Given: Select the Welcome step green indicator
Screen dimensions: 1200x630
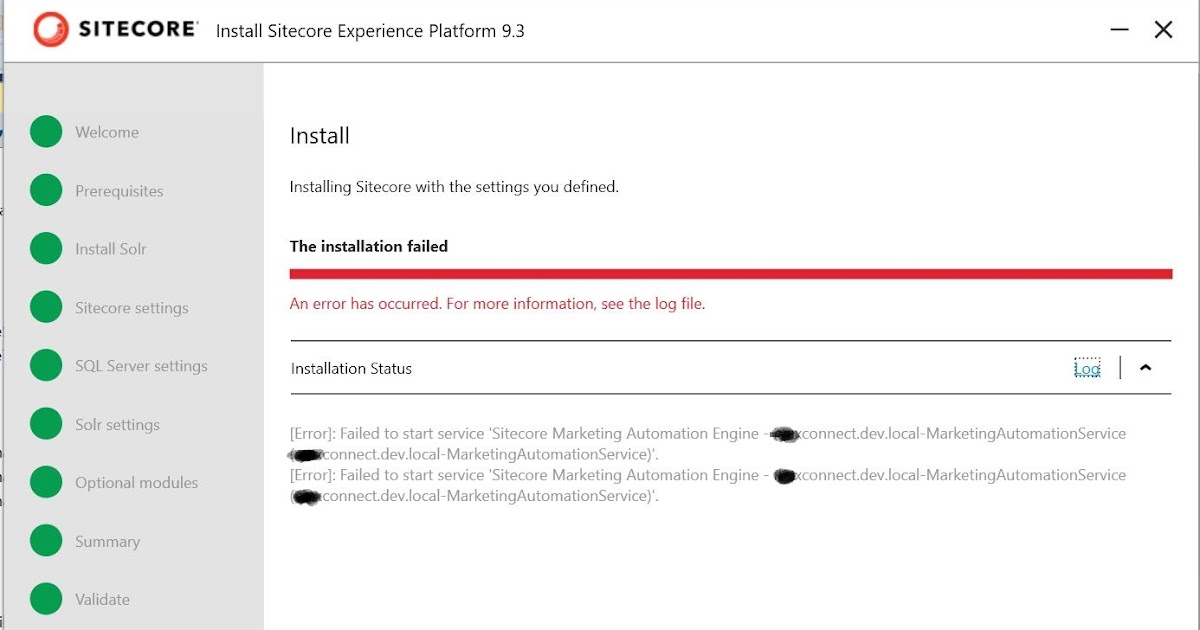Looking at the screenshot, I should click(46, 131).
